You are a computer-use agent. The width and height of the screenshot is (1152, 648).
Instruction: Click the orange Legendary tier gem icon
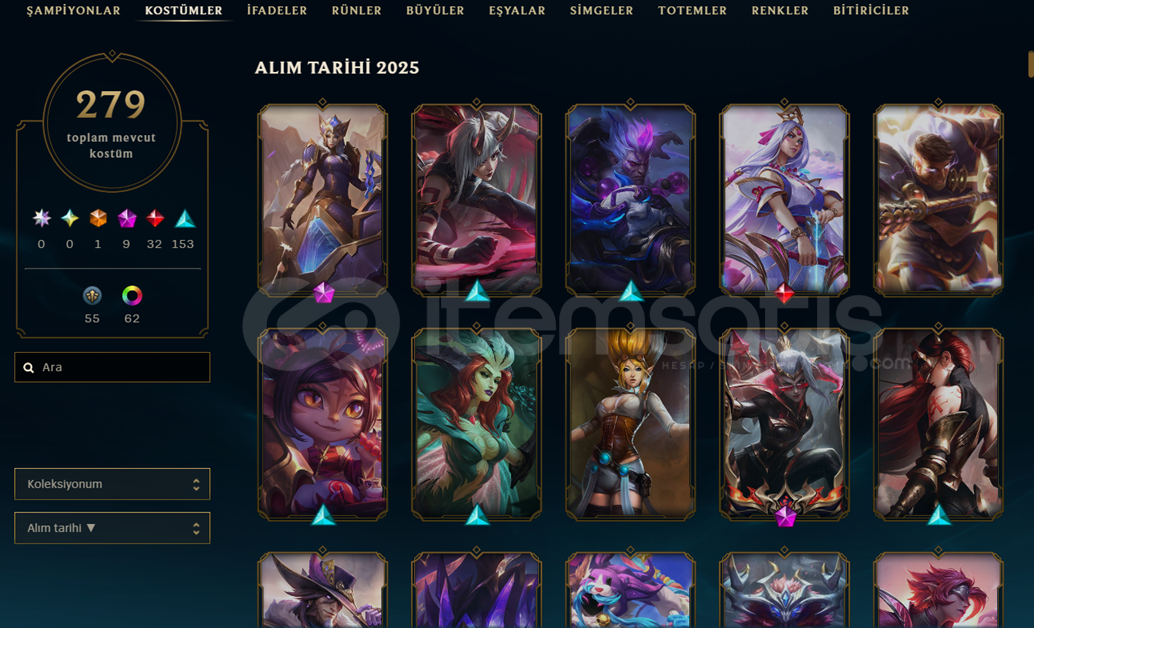click(x=98, y=218)
